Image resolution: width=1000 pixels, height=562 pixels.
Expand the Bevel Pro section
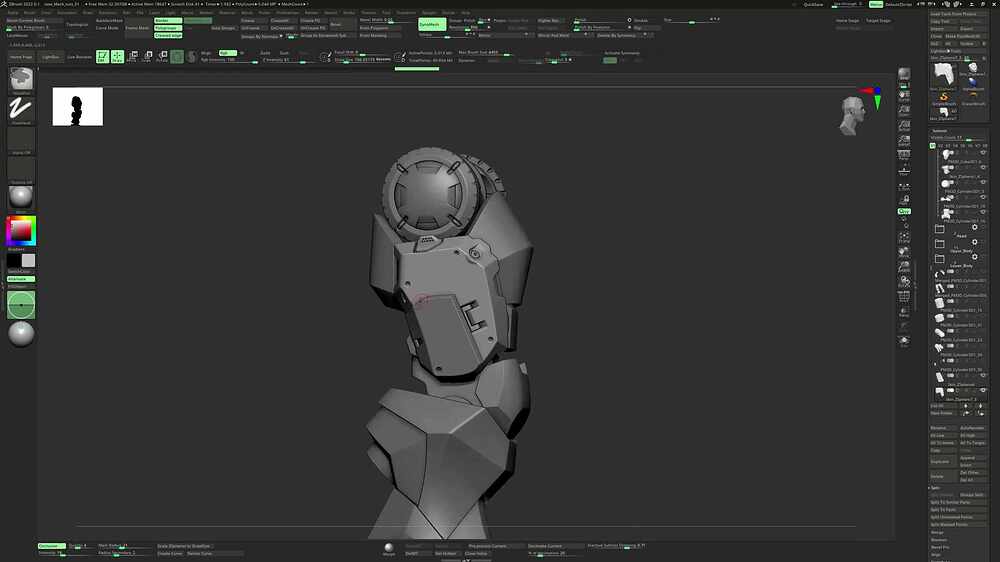click(940, 547)
